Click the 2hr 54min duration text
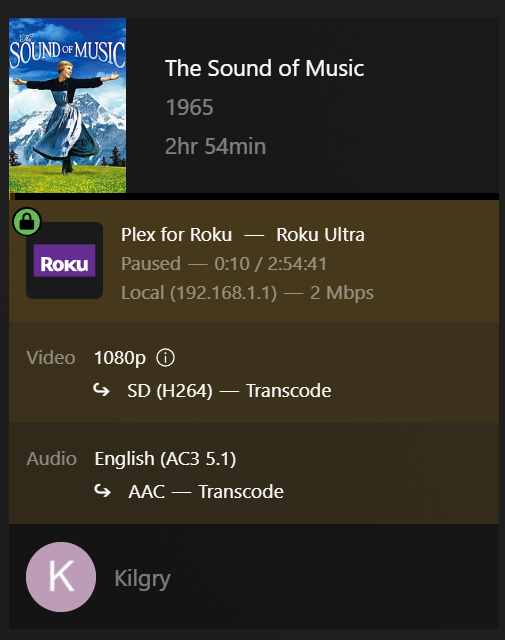This screenshot has width=505, height=640. pyautogui.click(x=216, y=146)
